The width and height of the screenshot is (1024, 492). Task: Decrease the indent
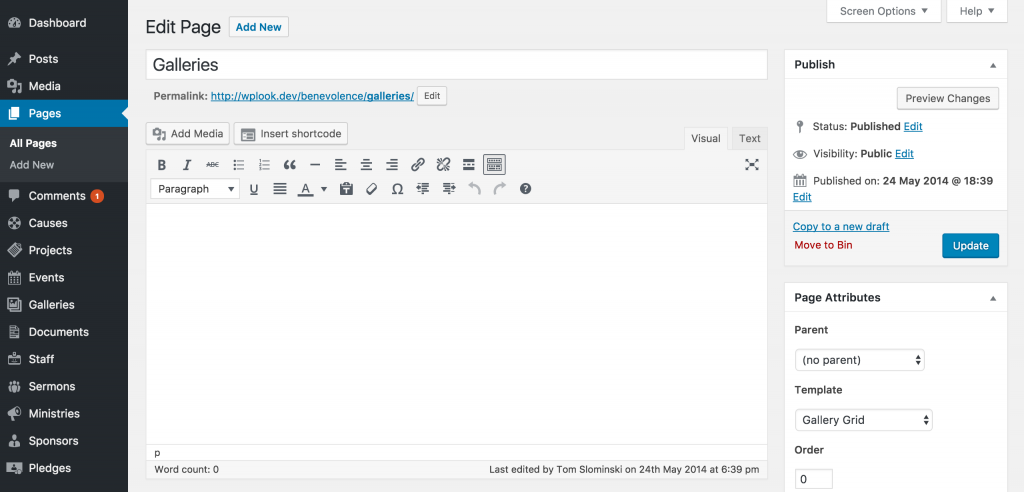coord(423,189)
